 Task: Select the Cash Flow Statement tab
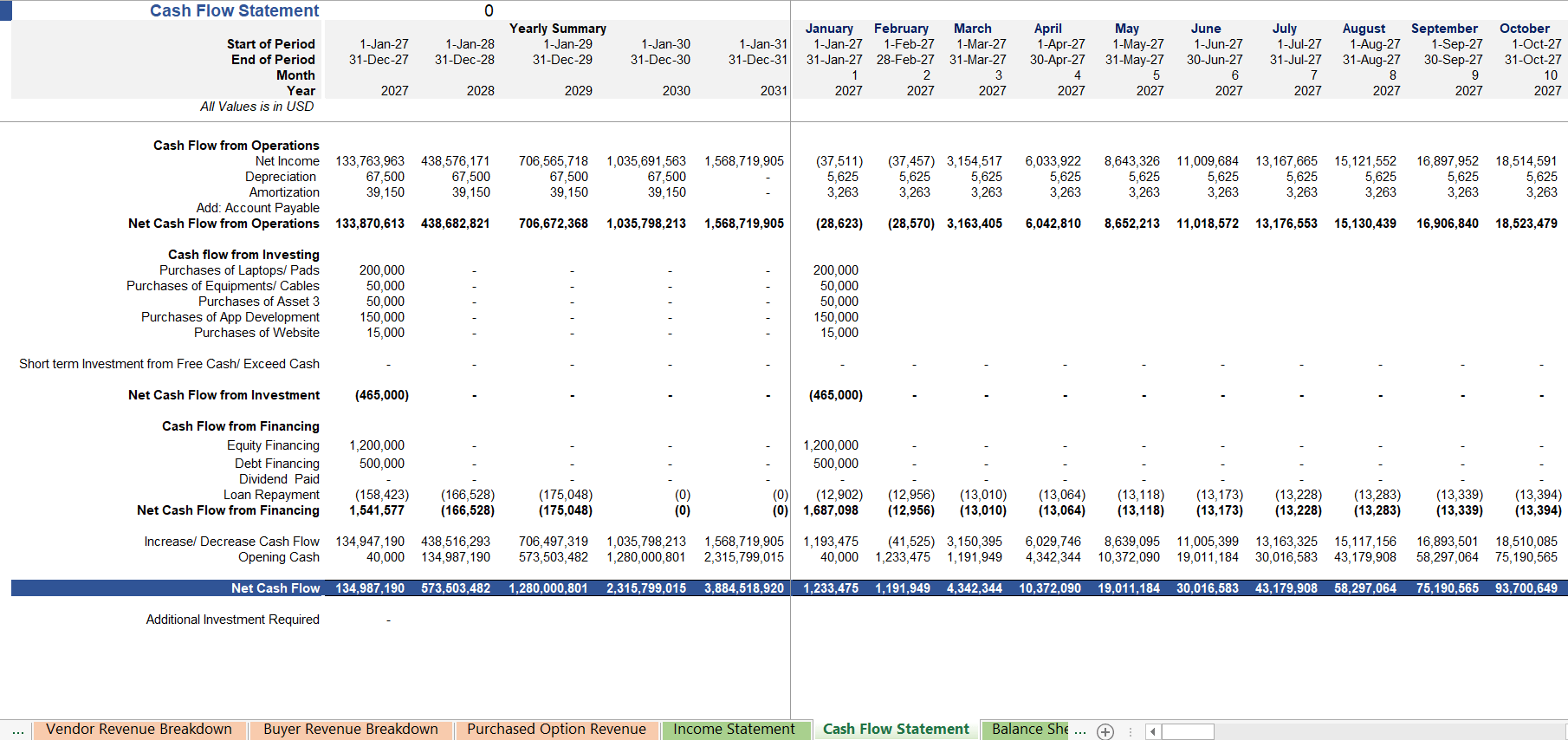point(896,730)
